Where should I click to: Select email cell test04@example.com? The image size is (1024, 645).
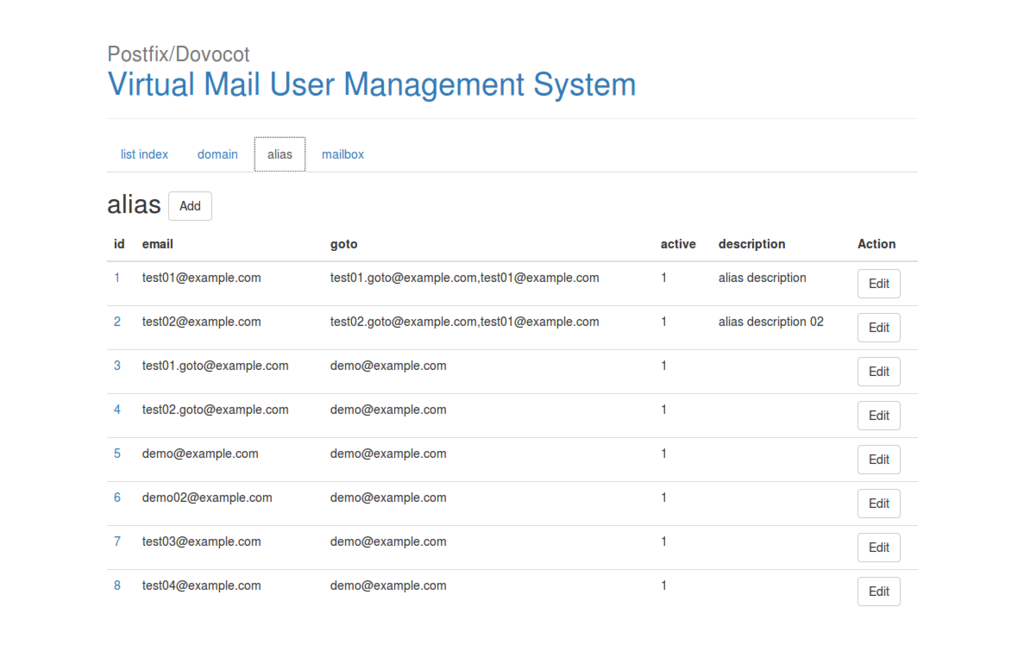click(x=201, y=586)
